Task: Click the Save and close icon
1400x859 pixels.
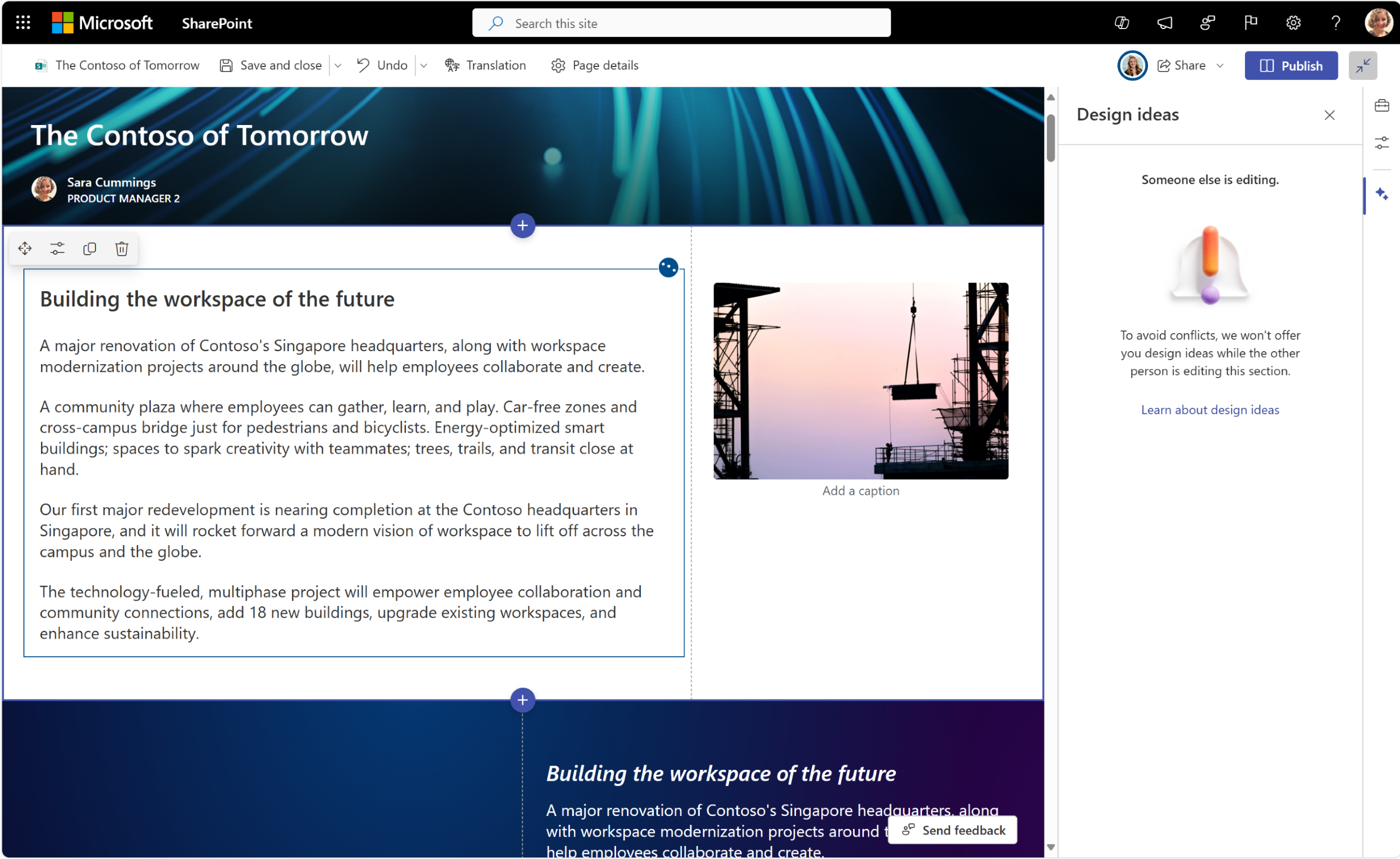Action: [223, 65]
